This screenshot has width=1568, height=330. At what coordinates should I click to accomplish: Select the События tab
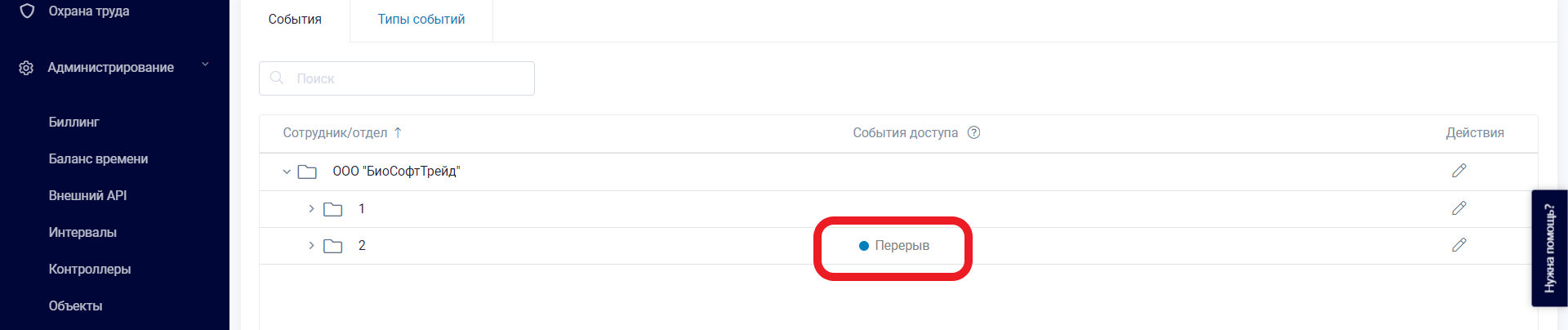[x=295, y=20]
